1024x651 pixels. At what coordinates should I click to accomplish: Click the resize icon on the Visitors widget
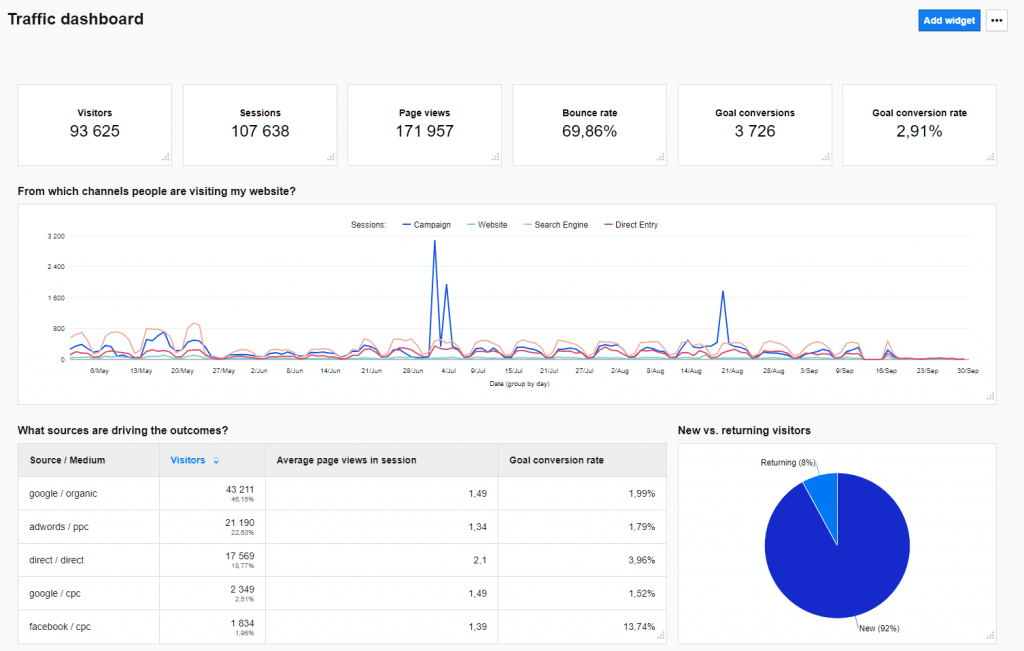[165, 158]
